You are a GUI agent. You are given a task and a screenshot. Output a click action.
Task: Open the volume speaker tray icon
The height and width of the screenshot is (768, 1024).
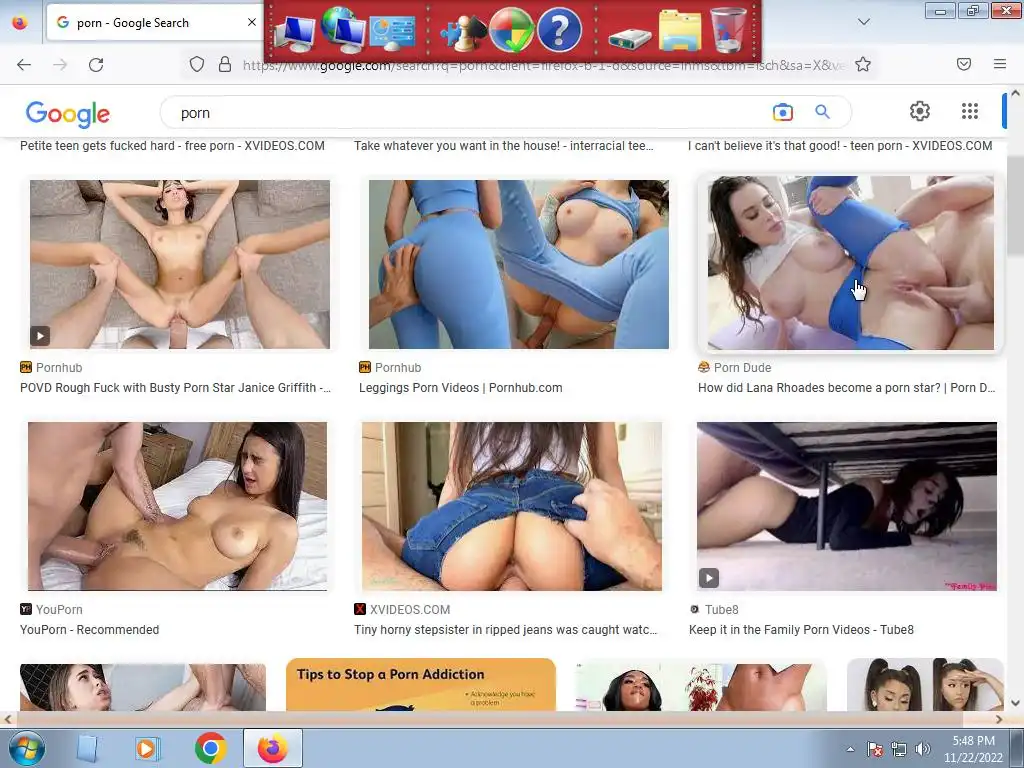[x=923, y=749]
